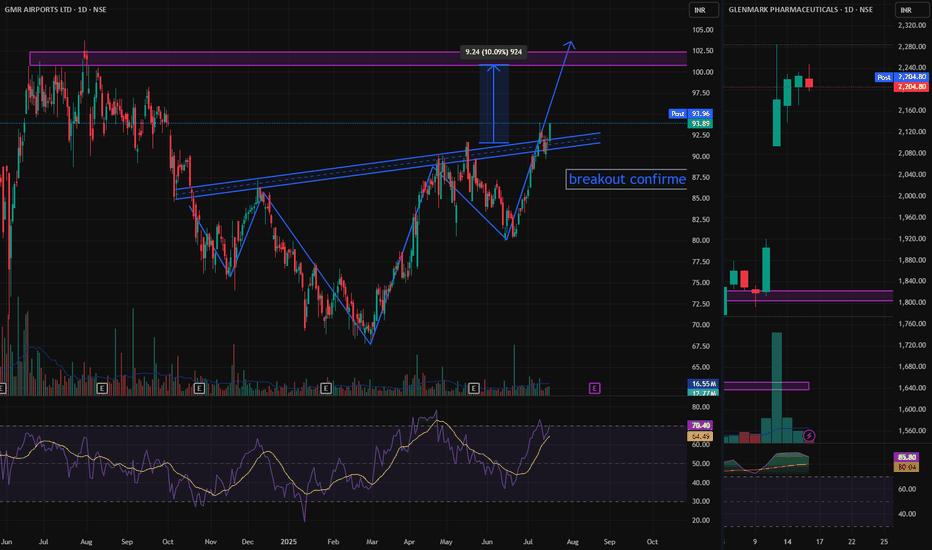The image size is (932, 550).
Task: Click the green 93.89 last price label
Action: (700, 124)
